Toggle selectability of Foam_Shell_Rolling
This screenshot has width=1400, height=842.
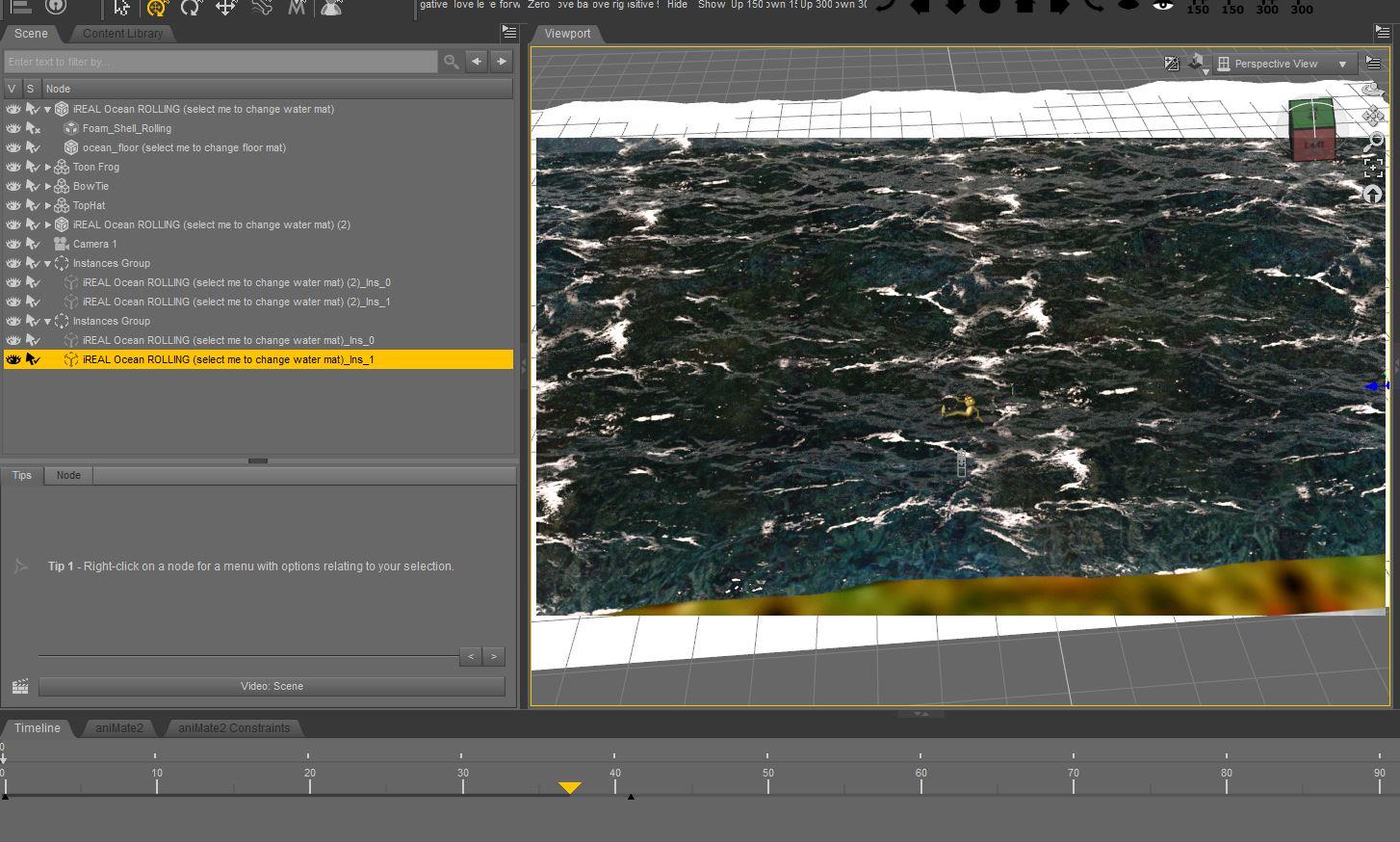pyautogui.click(x=33, y=128)
